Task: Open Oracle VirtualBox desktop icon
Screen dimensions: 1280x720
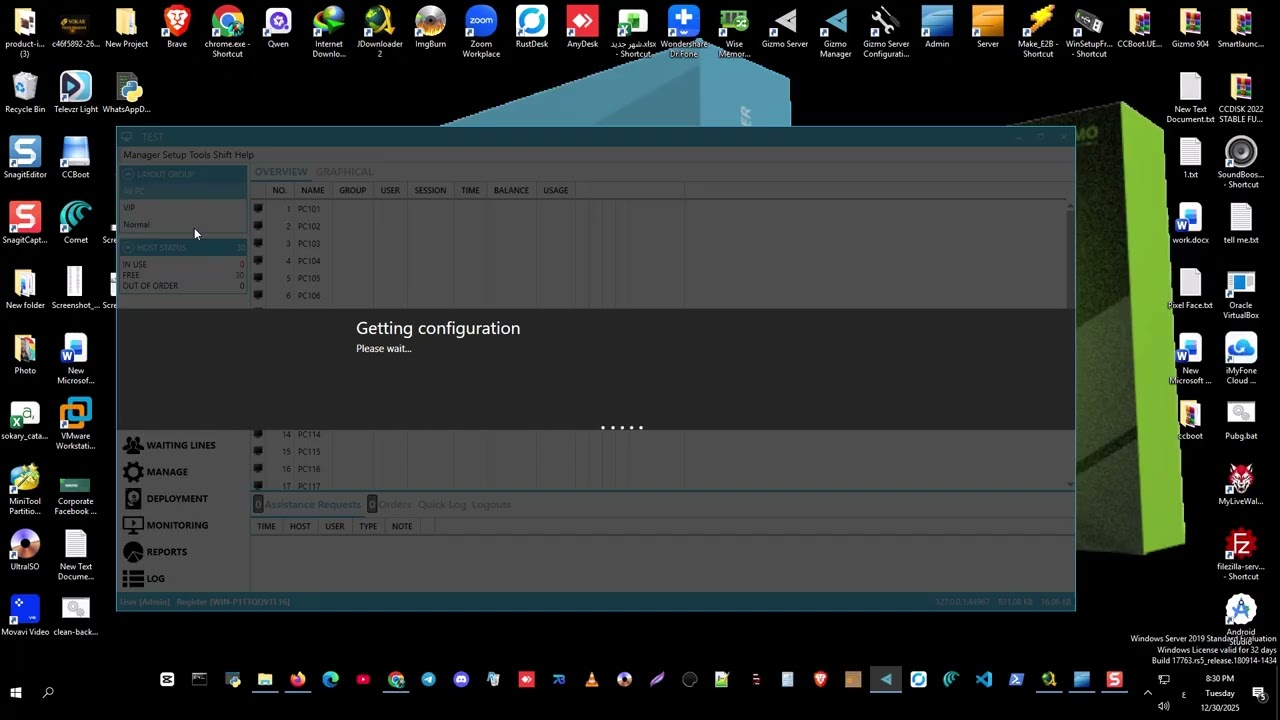Action: (1241, 294)
